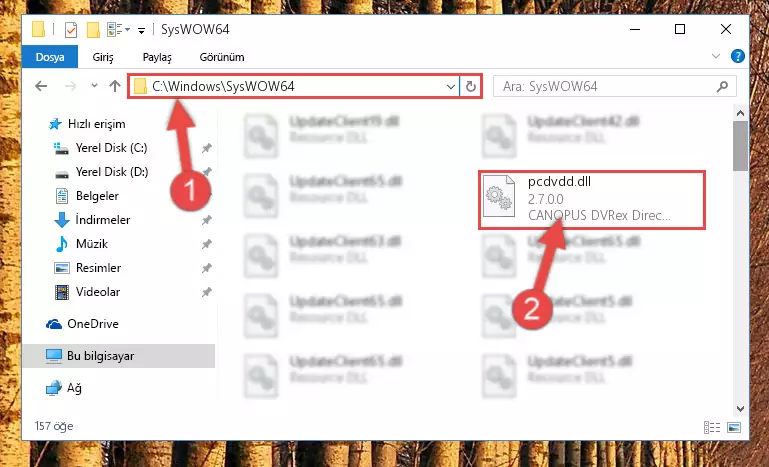Open the blue Help question mark icon

737,56
